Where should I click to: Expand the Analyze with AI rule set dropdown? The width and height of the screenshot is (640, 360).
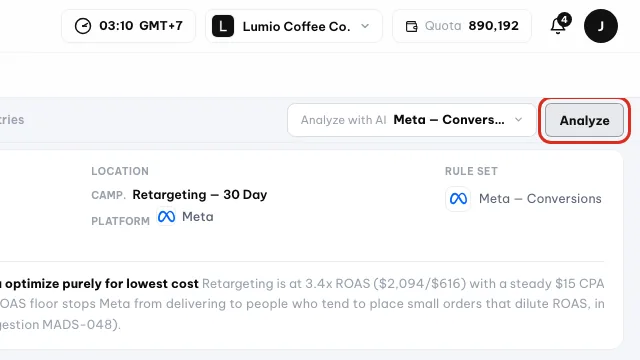[x=411, y=120]
